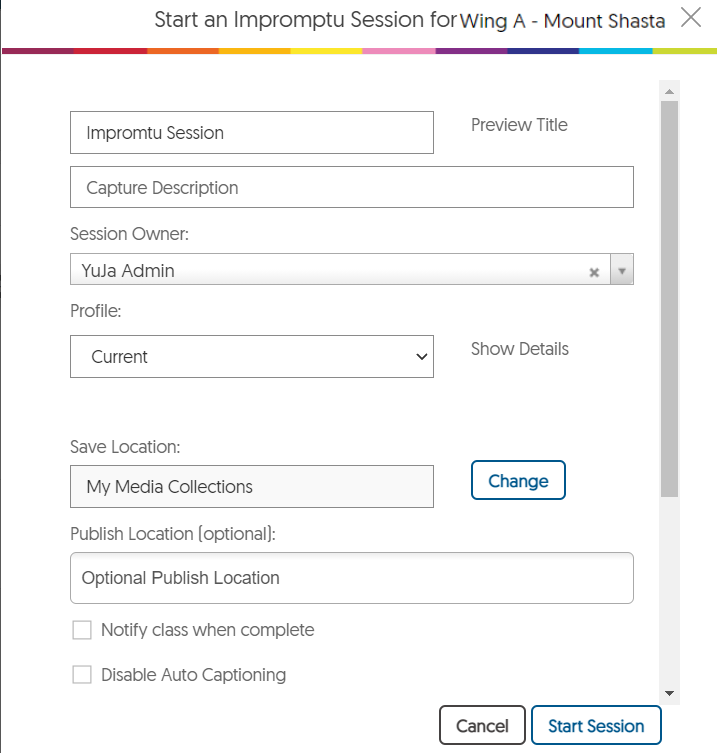Expand the Profile dropdown showing Current
The image size is (717, 753).
(x=251, y=357)
